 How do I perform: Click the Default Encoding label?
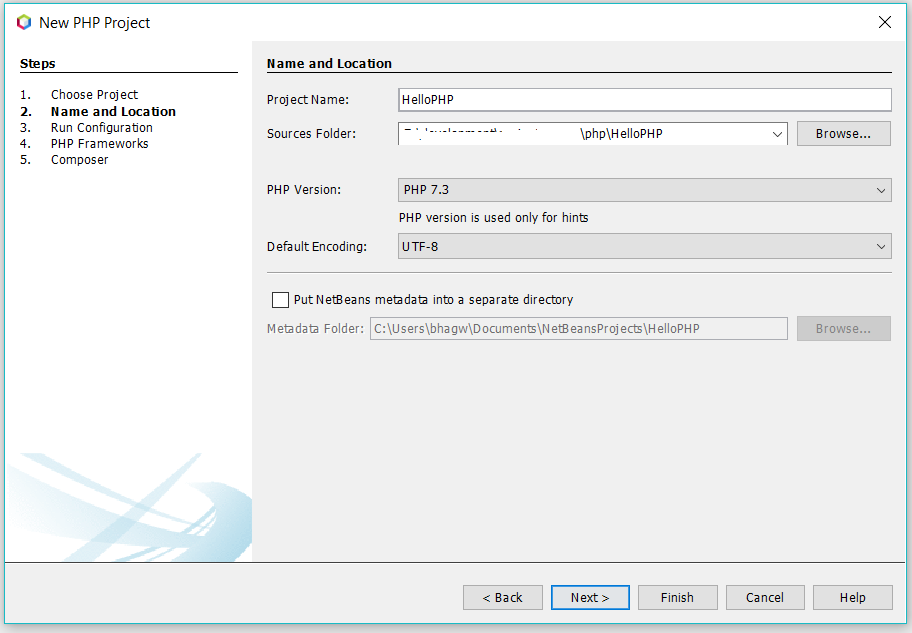(317, 247)
